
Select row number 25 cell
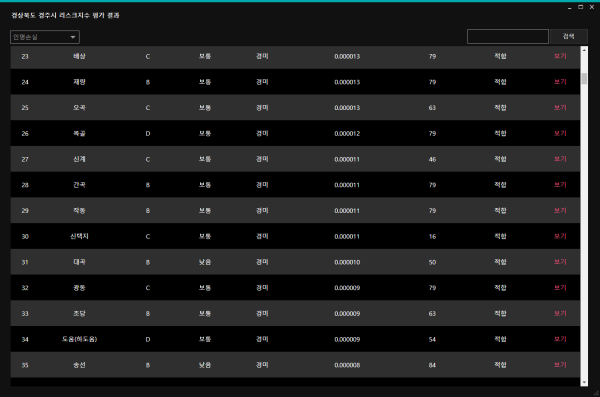click(x=25, y=108)
